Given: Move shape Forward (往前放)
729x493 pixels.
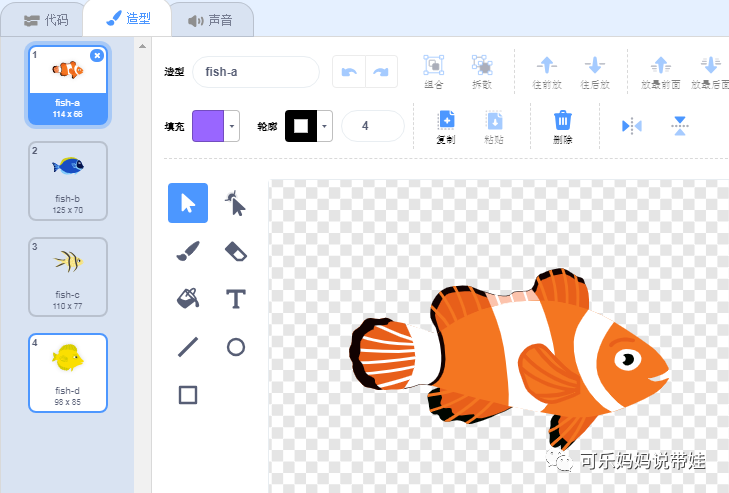Looking at the screenshot, I should 547,72.
